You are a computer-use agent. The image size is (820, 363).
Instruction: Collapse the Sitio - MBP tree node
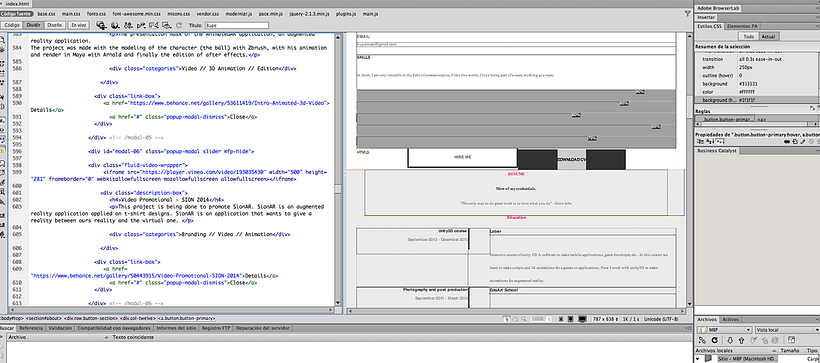[x=698, y=358]
